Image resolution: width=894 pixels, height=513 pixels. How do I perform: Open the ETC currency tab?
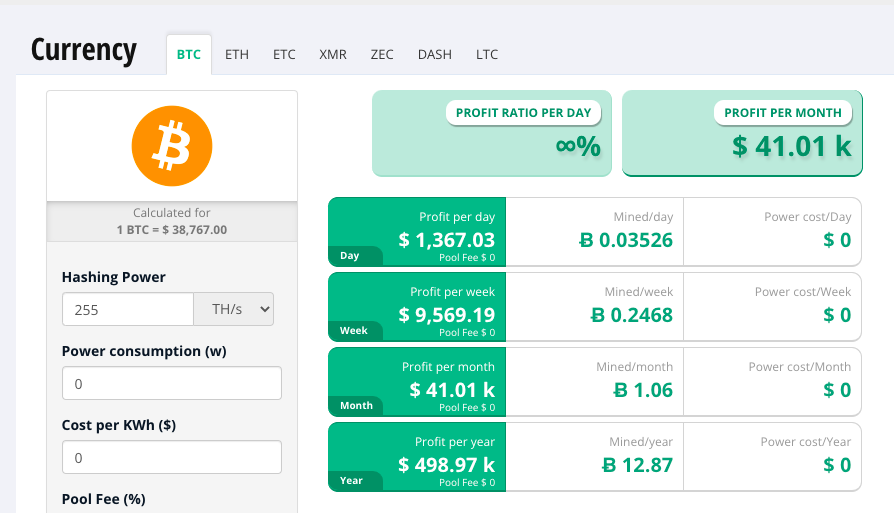coord(284,55)
